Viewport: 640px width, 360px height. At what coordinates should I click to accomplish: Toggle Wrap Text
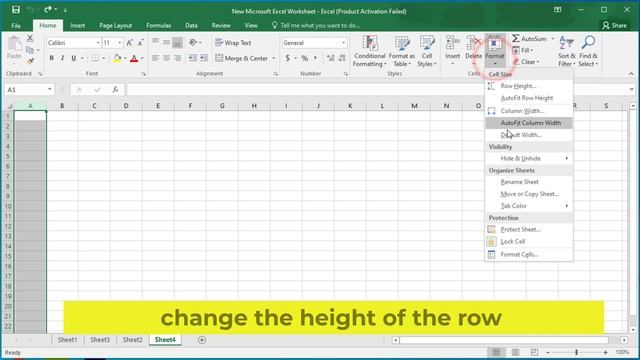233,42
